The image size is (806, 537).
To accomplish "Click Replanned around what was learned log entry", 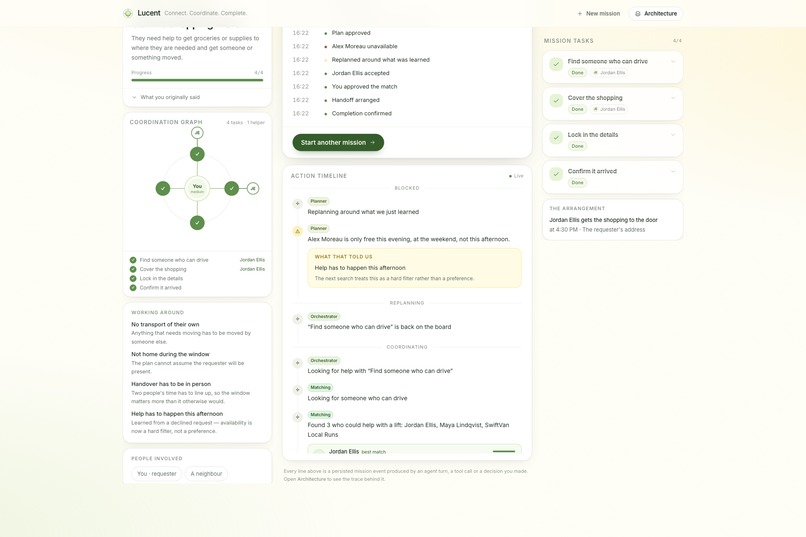I will click(380, 60).
